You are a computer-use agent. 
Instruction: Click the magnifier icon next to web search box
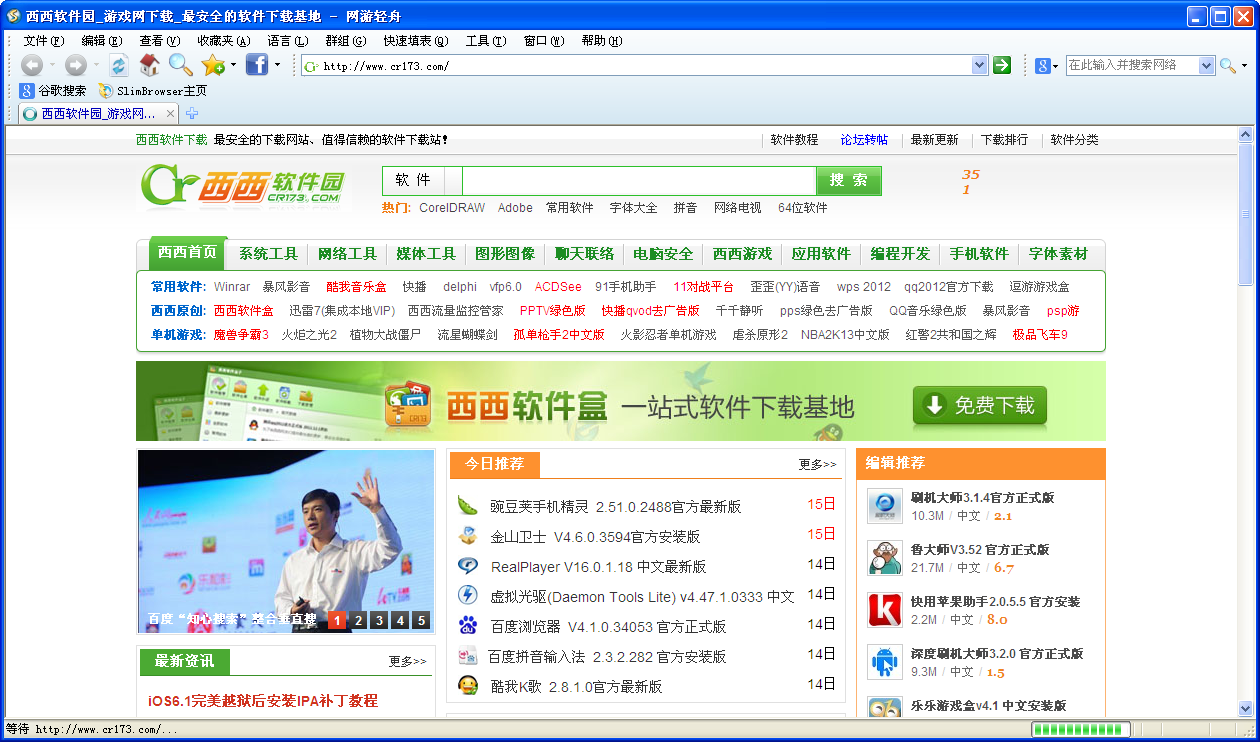(x=1227, y=65)
